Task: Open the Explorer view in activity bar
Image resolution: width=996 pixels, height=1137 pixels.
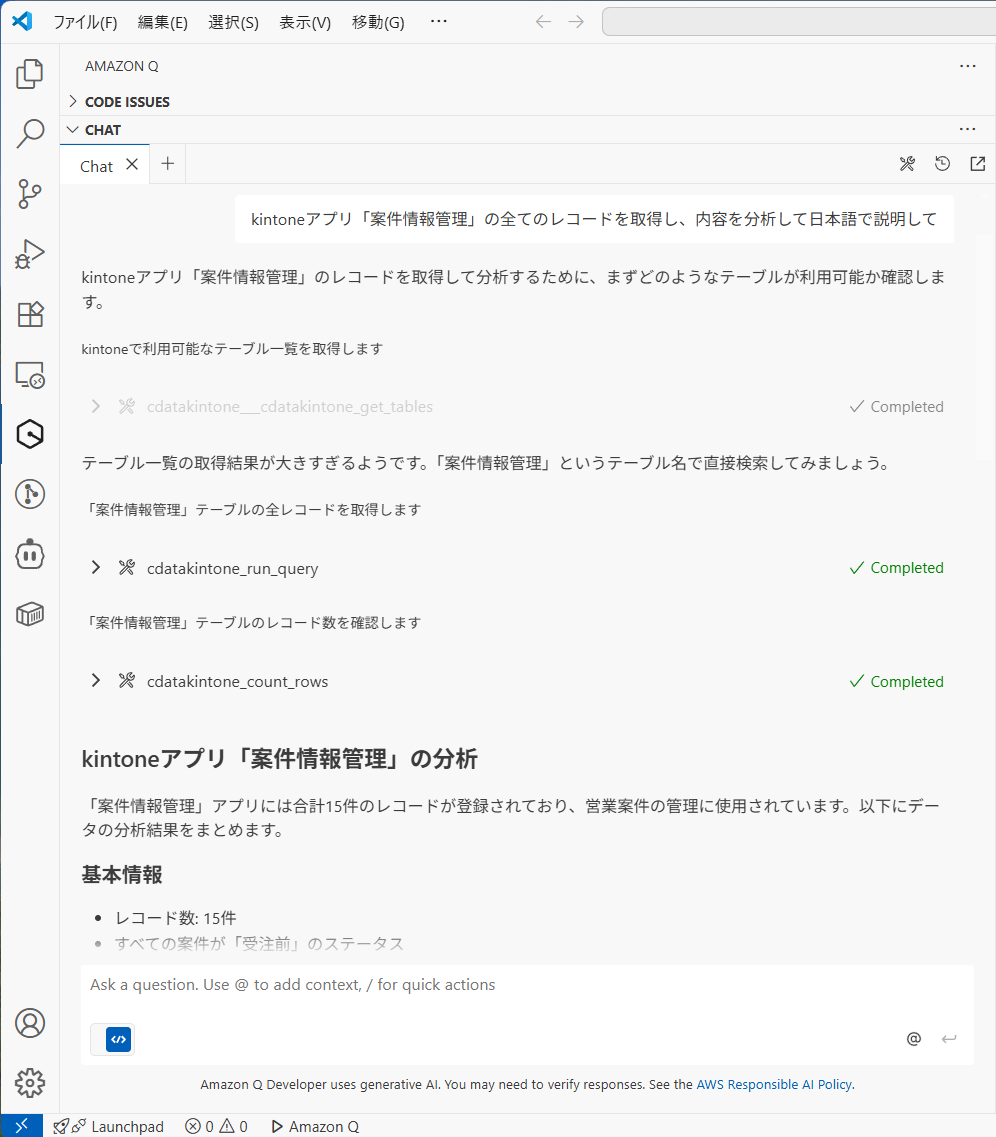Action: click(30, 74)
